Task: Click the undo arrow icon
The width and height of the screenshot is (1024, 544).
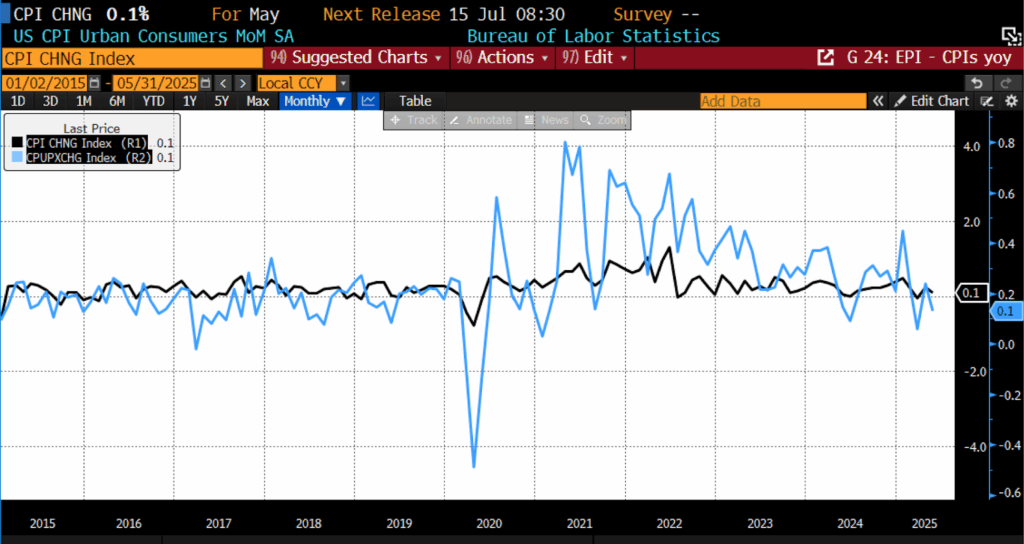Action: [977, 82]
